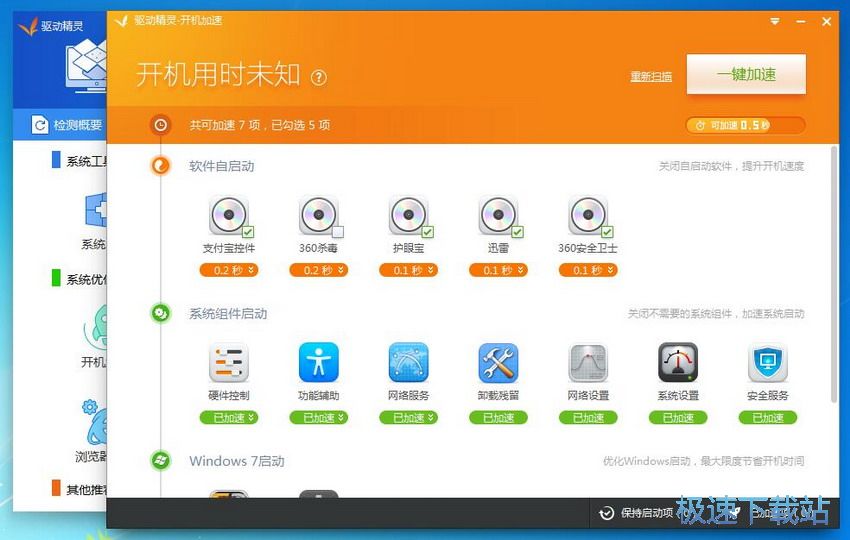Open the 系统设置 gauge icon
The height and width of the screenshot is (540, 850).
point(678,362)
